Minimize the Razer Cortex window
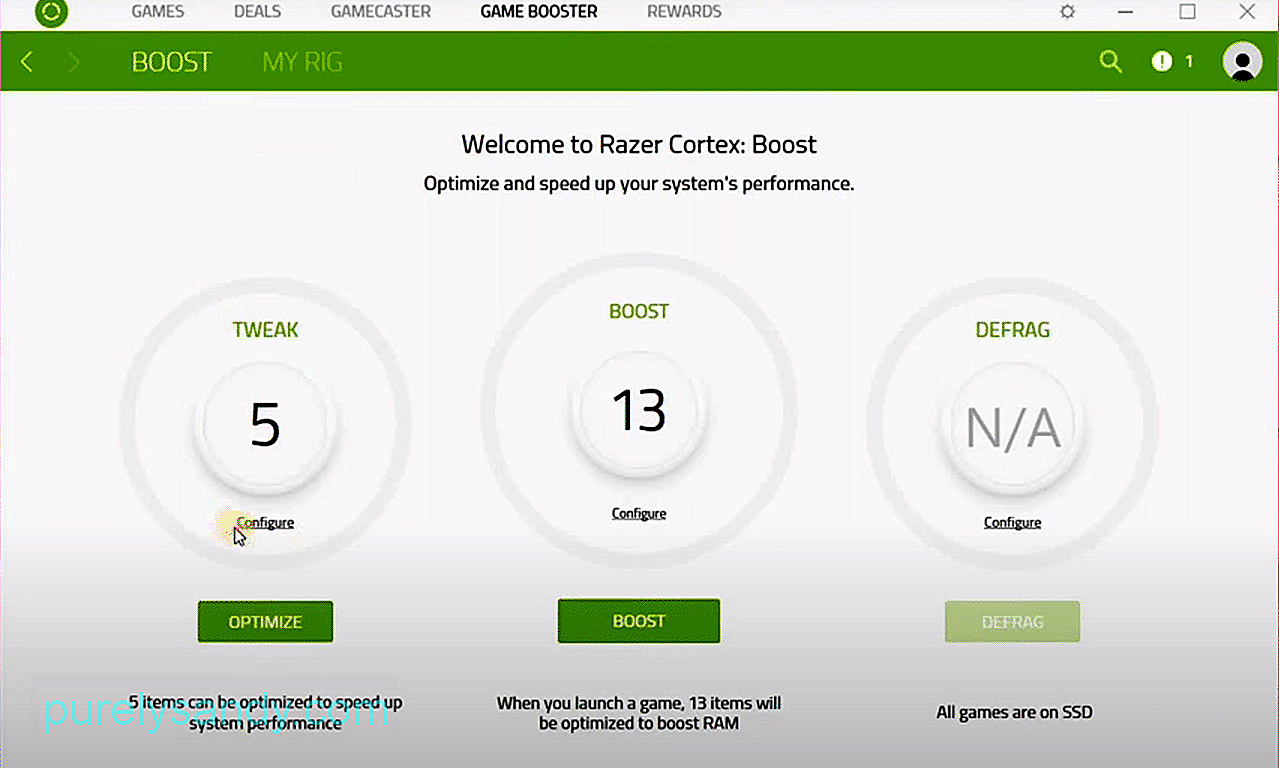This screenshot has height=768, width=1279. click(1128, 12)
